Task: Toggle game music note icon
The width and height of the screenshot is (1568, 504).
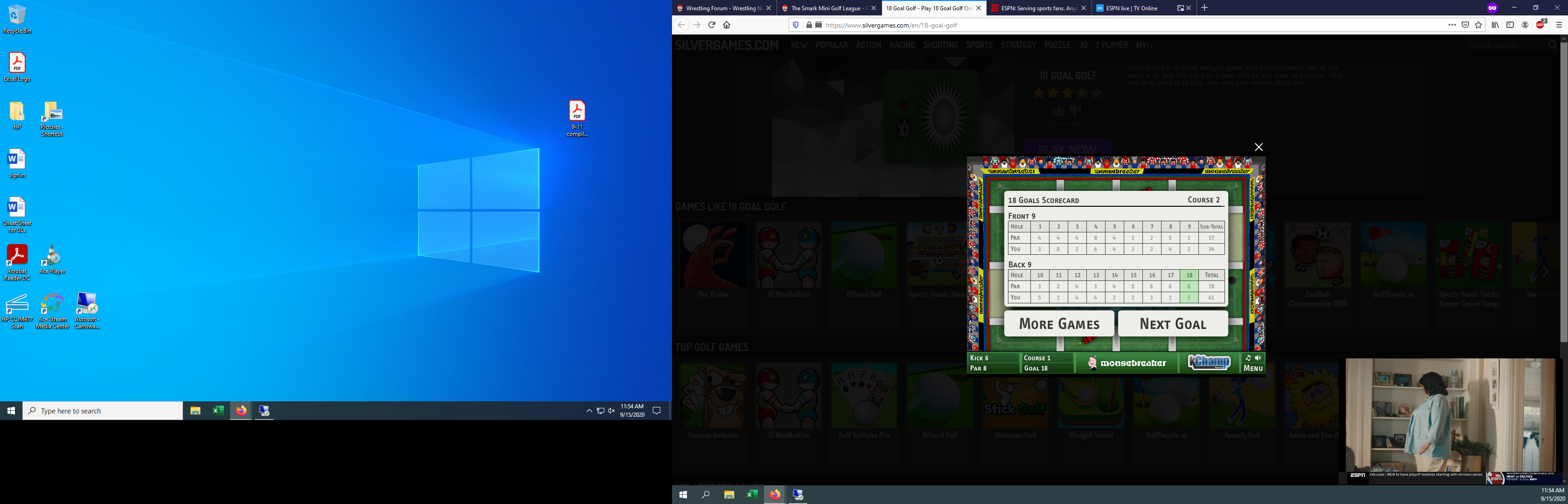Action: click(1248, 358)
